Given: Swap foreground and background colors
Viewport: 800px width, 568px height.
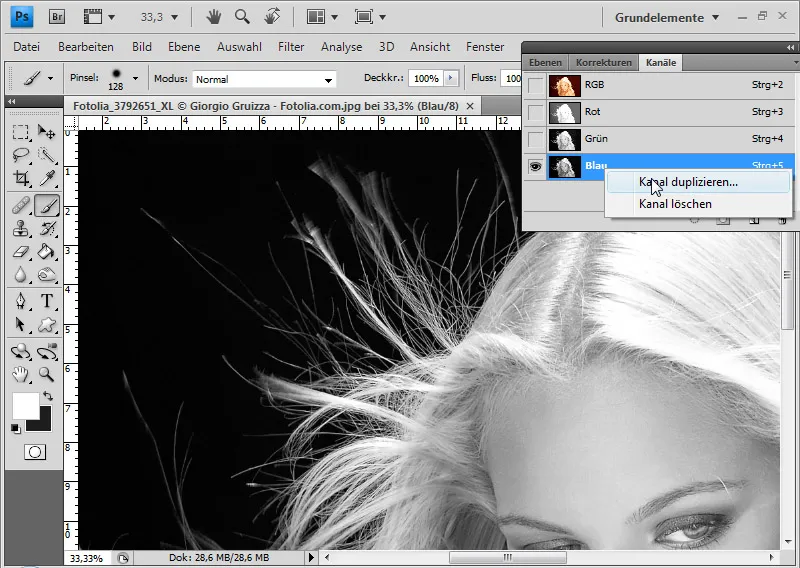Looking at the screenshot, I should [x=47, y=396].
